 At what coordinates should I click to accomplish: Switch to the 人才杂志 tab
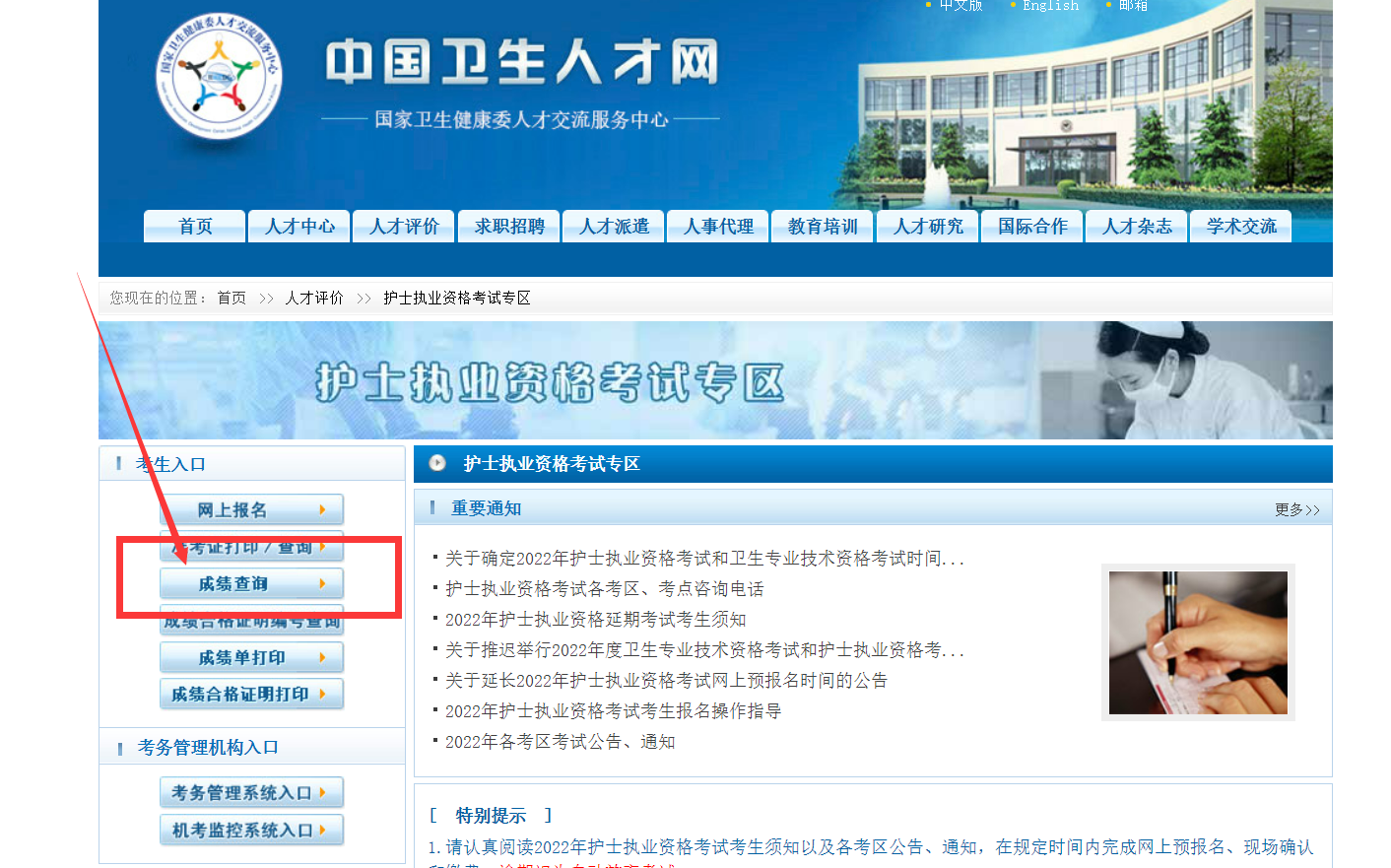[x=1137, y=227]
